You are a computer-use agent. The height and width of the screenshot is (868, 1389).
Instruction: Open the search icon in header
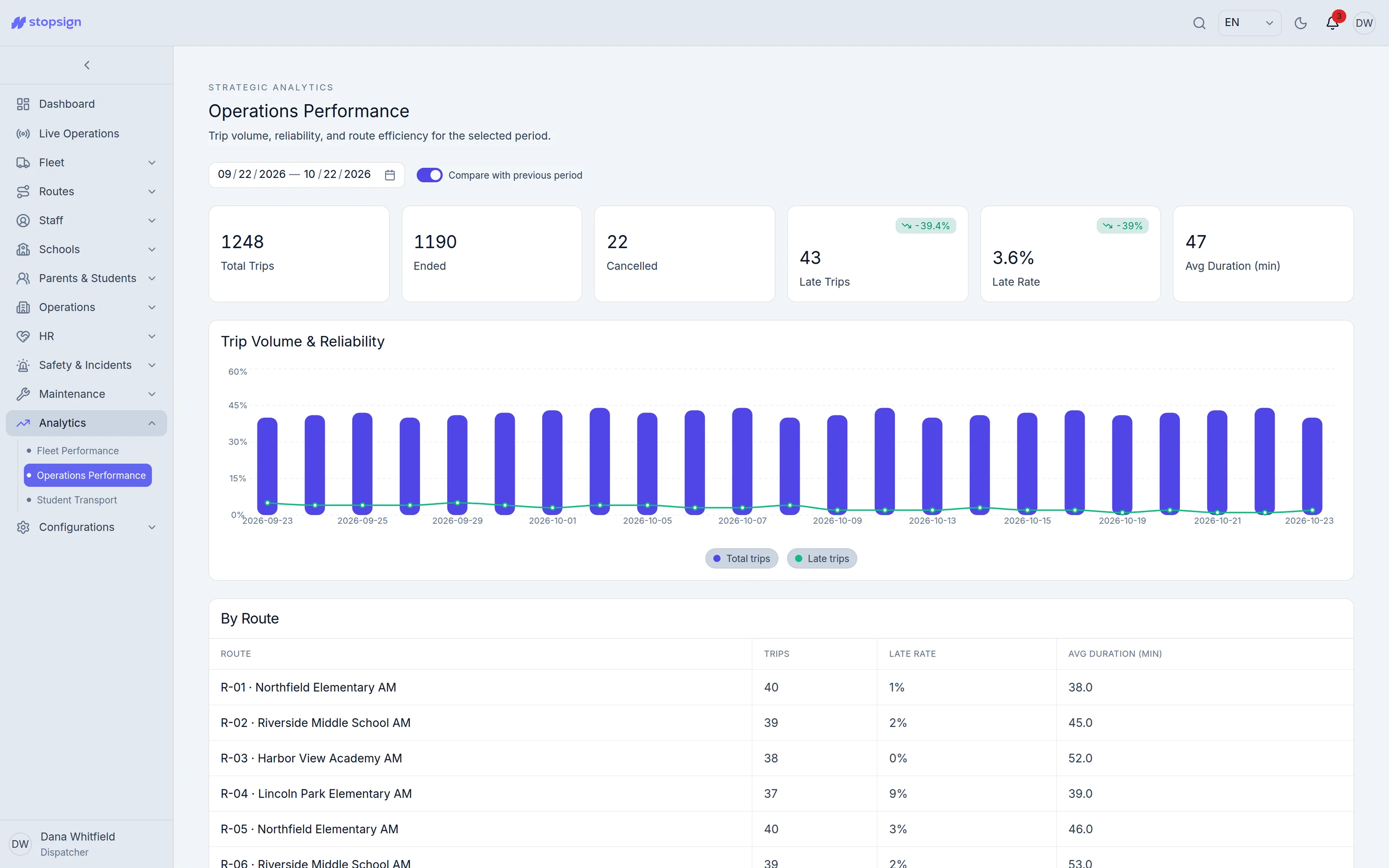coord(1199,23)
